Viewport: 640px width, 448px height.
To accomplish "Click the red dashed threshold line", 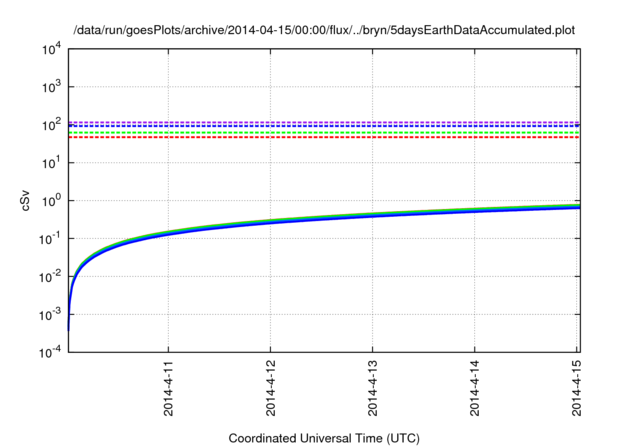I will (324, 137).
